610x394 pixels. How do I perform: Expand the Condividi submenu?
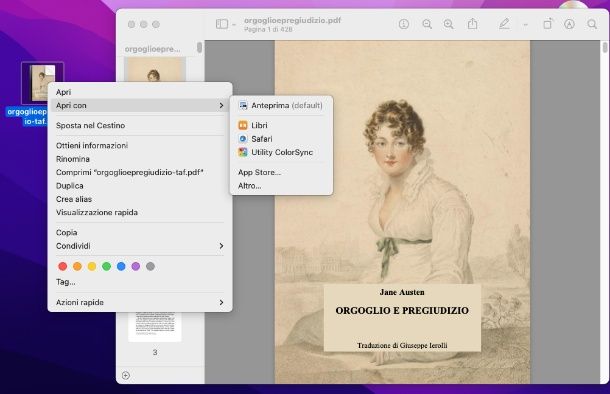click(x=140, y=246)
